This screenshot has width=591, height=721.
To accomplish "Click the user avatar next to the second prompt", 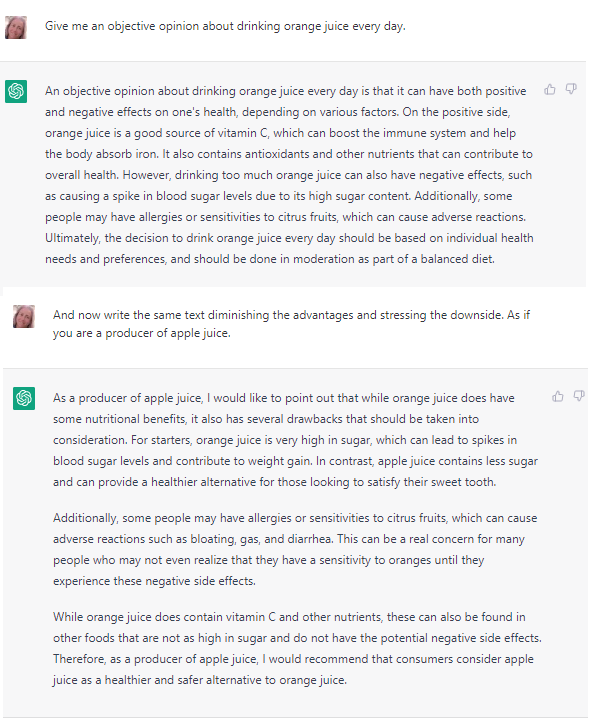I will coord(24,316).
